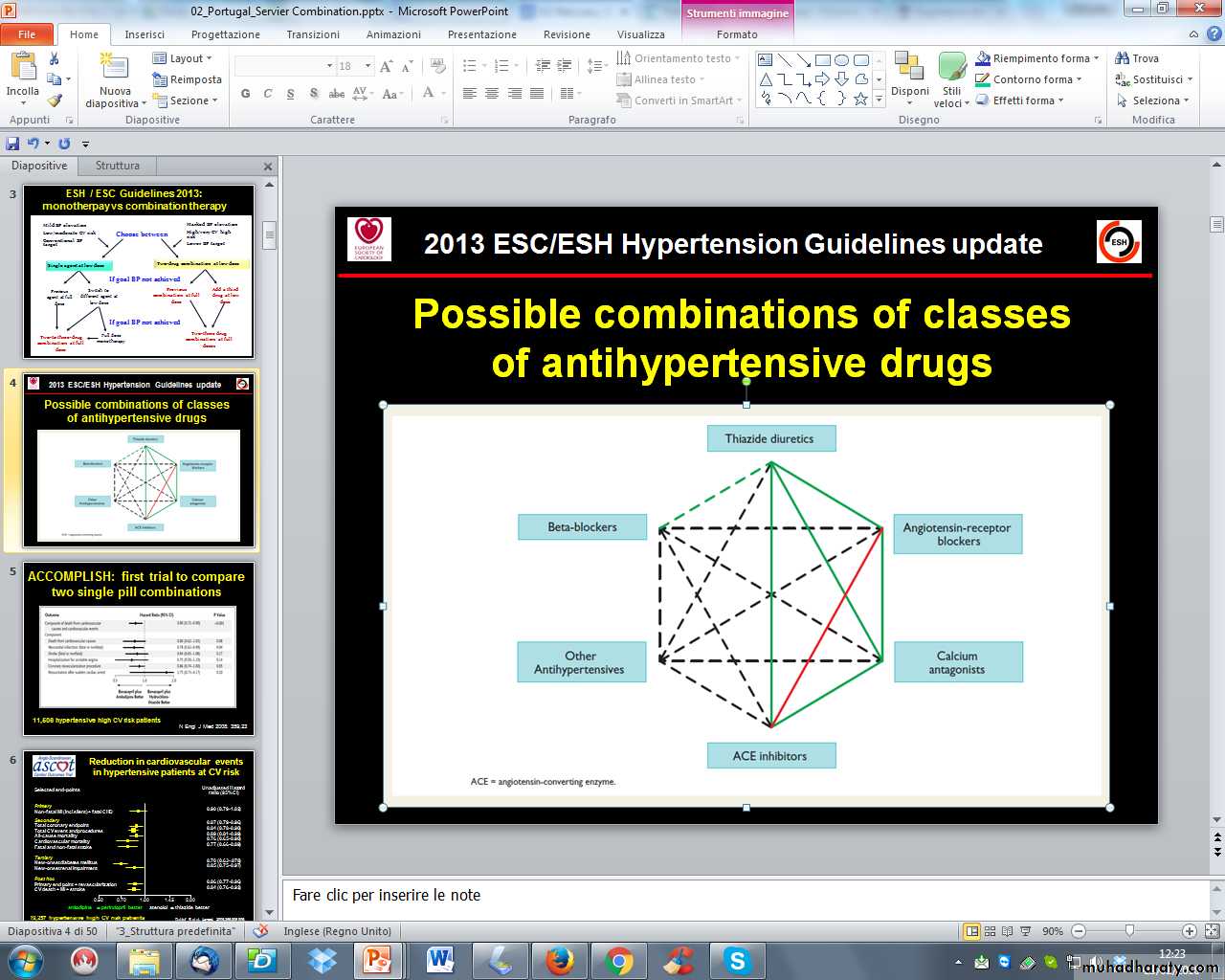The width and height of the screenshot is (1225, 980).
Task: Click the Incolla paste icon
Action: (22, 72)
